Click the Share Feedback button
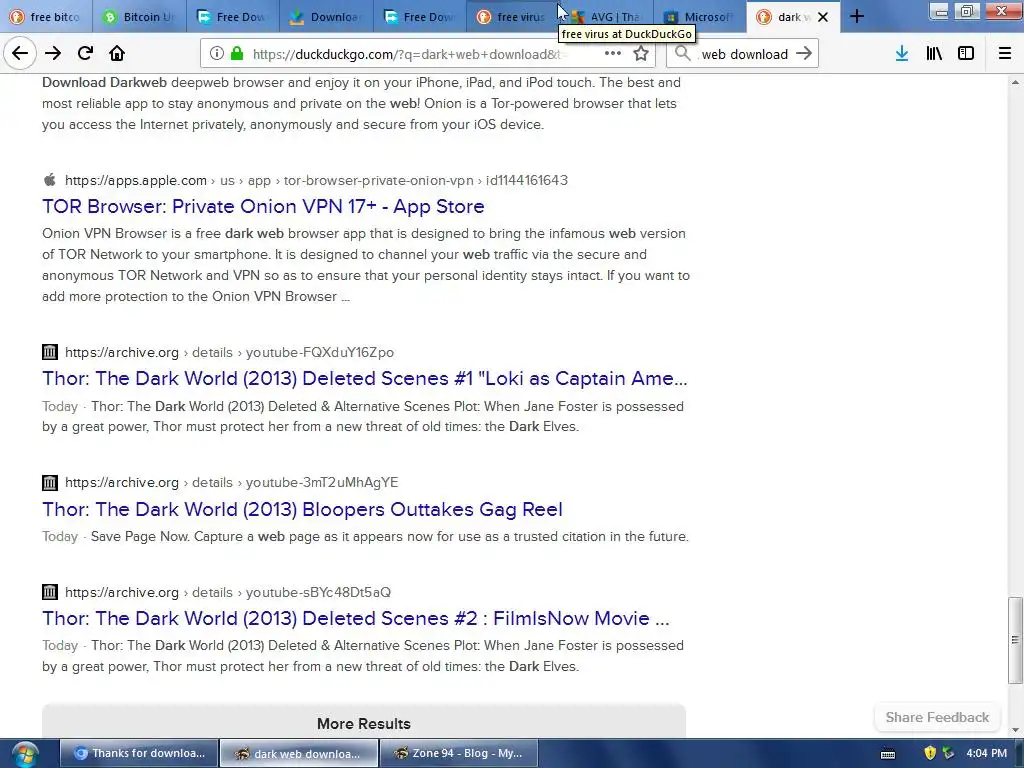Viewport: 1024px width, 768px height. point(937,717)
